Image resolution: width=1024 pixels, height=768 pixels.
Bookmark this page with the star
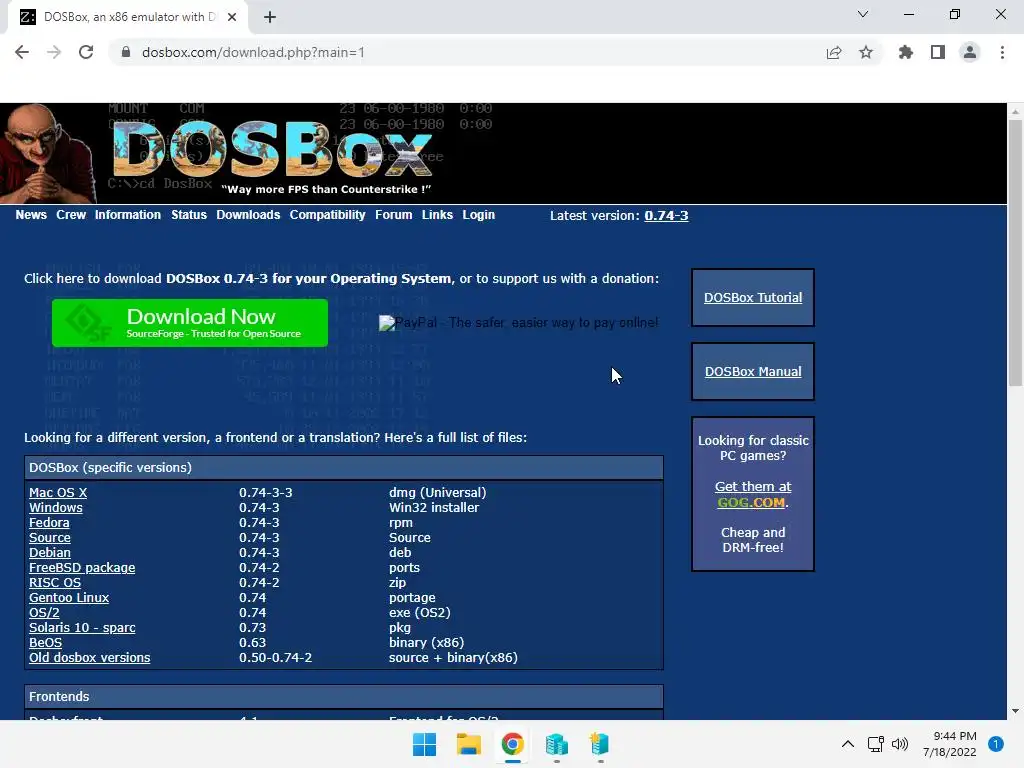866,52
